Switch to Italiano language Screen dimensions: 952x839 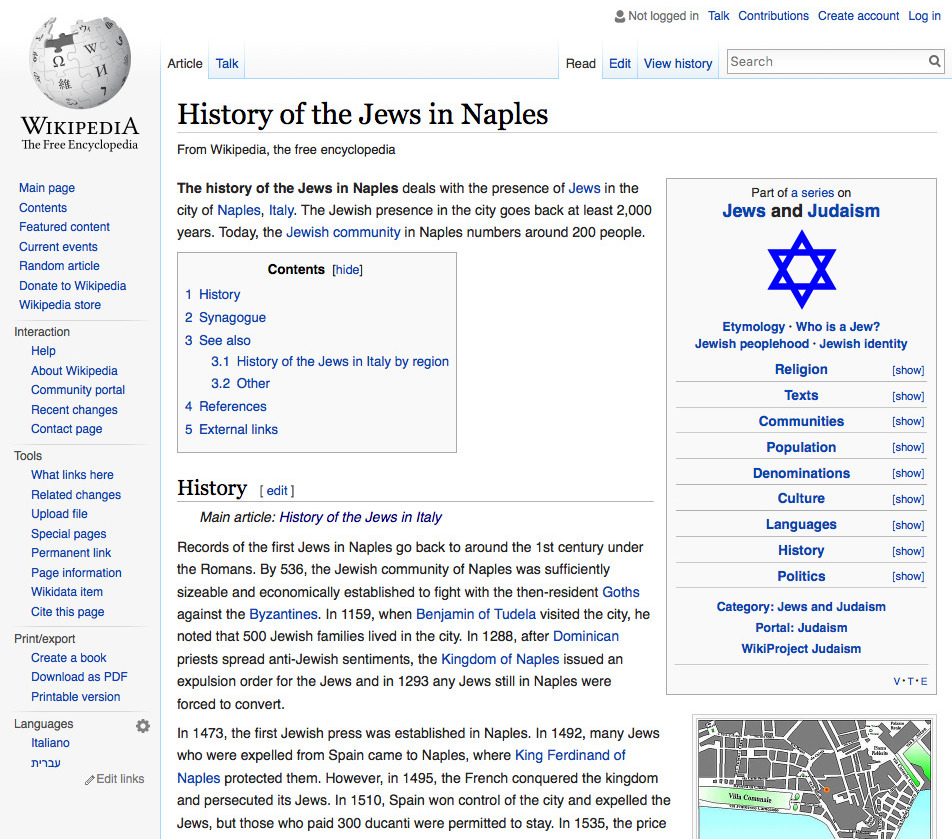[x=50, y=742]
